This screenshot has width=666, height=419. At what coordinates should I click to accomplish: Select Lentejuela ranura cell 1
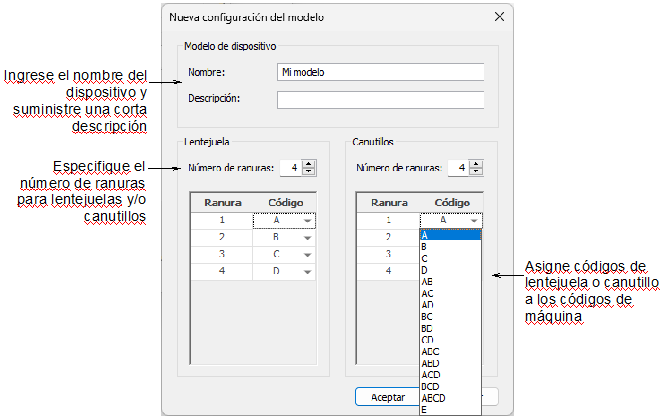[222, 221]
